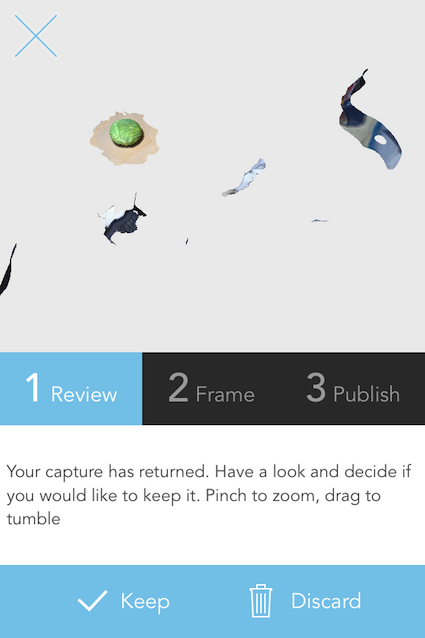This screenshot has width=425, height=638.
Task: Keep the returned capture
Action: click(x=124, y=601)
